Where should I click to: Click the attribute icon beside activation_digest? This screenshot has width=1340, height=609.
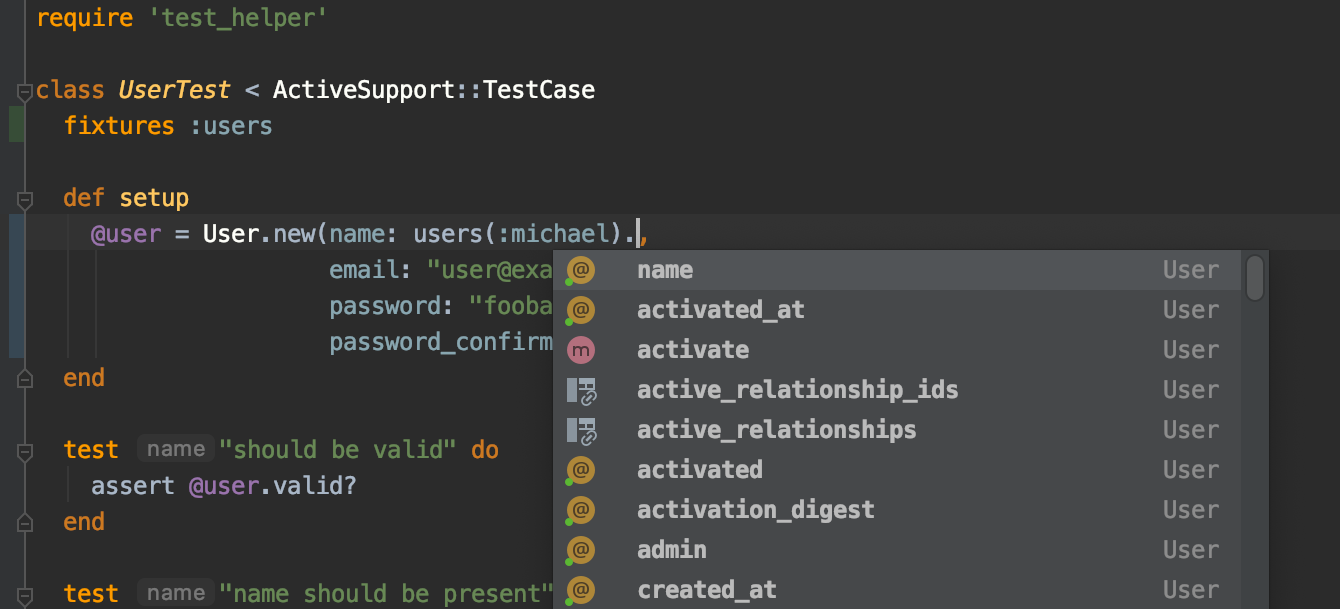pos(580,510)
